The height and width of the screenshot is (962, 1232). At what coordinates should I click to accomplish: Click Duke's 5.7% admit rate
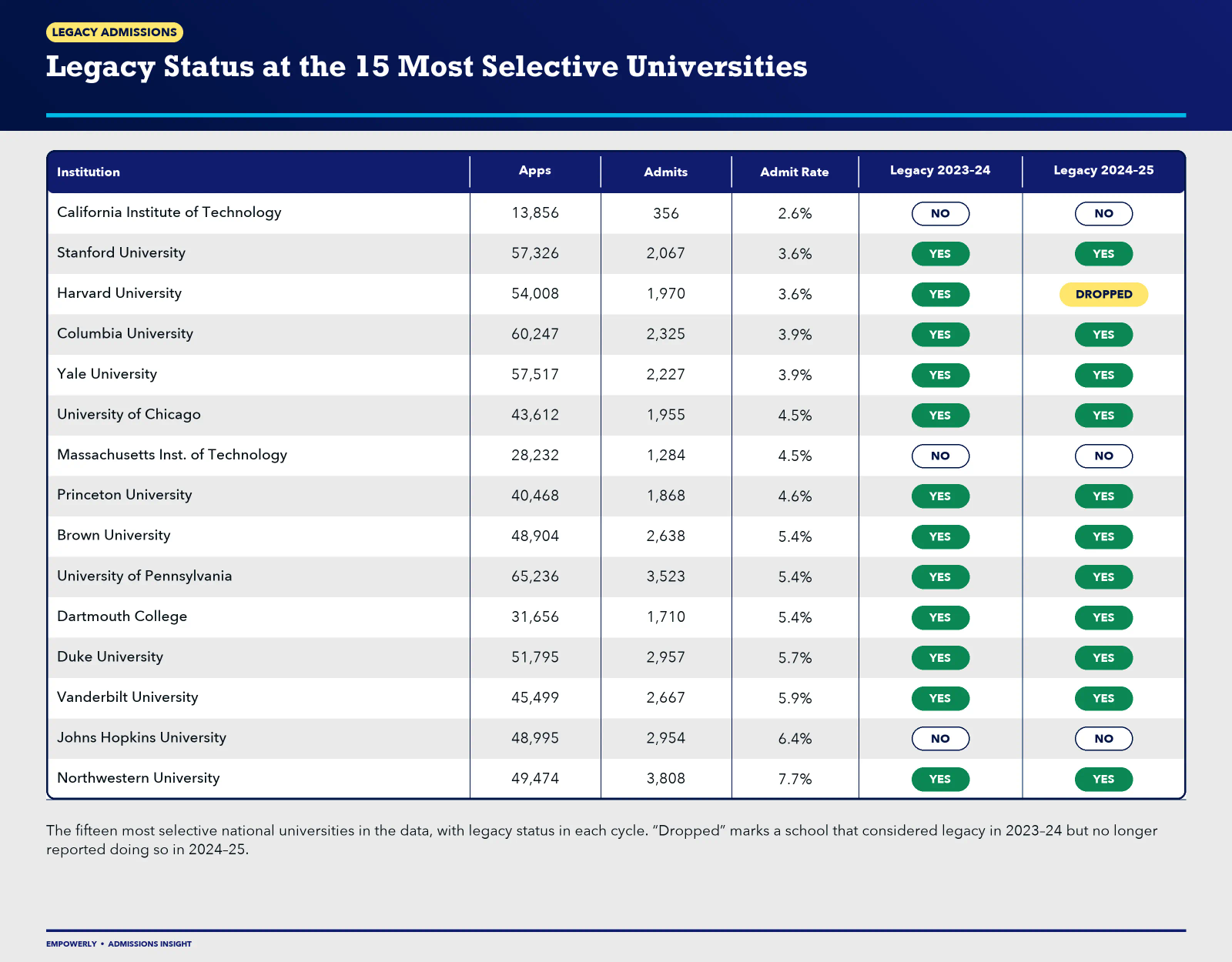click(795, 658)
